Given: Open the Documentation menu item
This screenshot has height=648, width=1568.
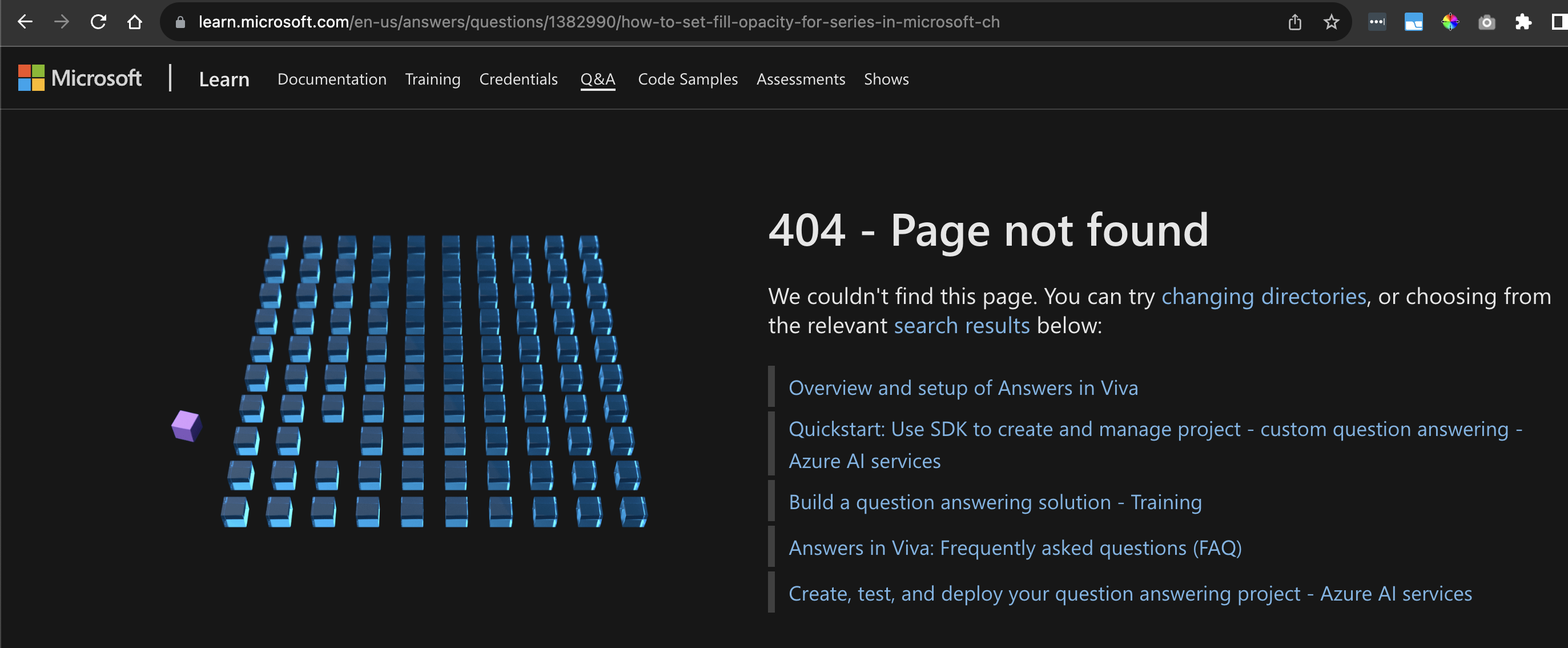Looking at the screenshot, I should point(332,79).
